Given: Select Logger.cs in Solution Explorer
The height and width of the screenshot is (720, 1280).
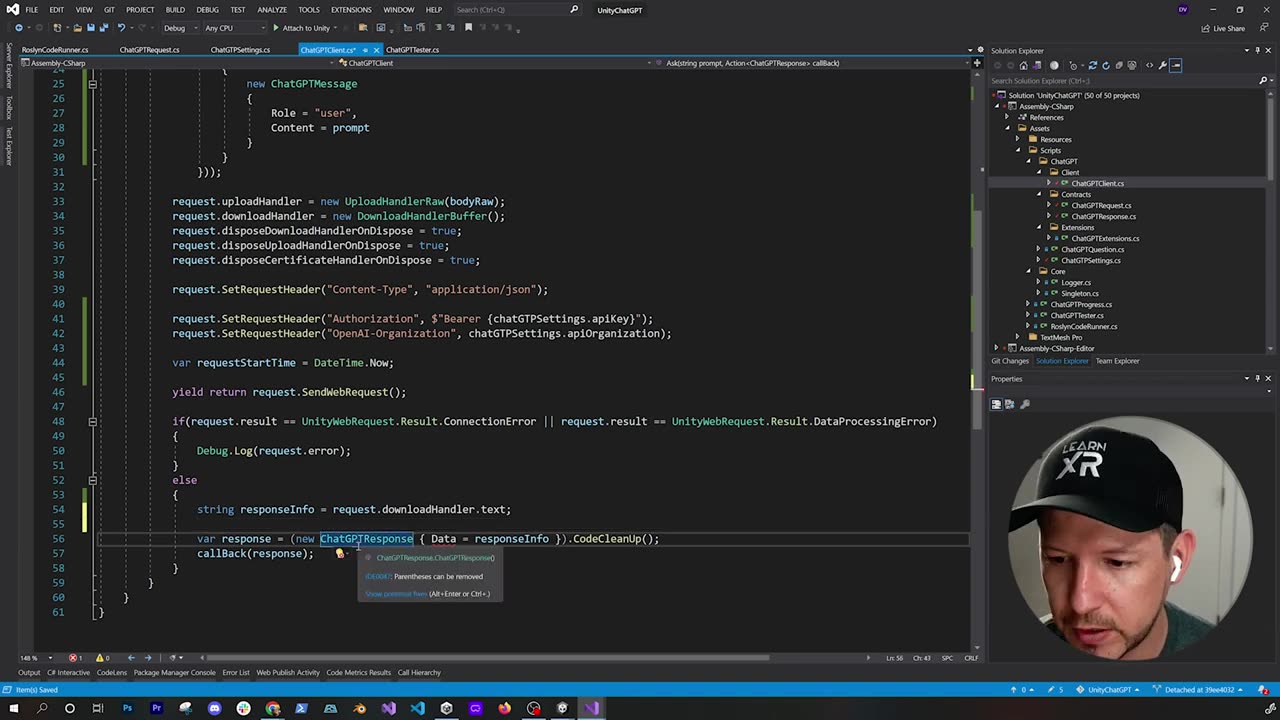Looking at the screenshot, I should coord(1076,282).
